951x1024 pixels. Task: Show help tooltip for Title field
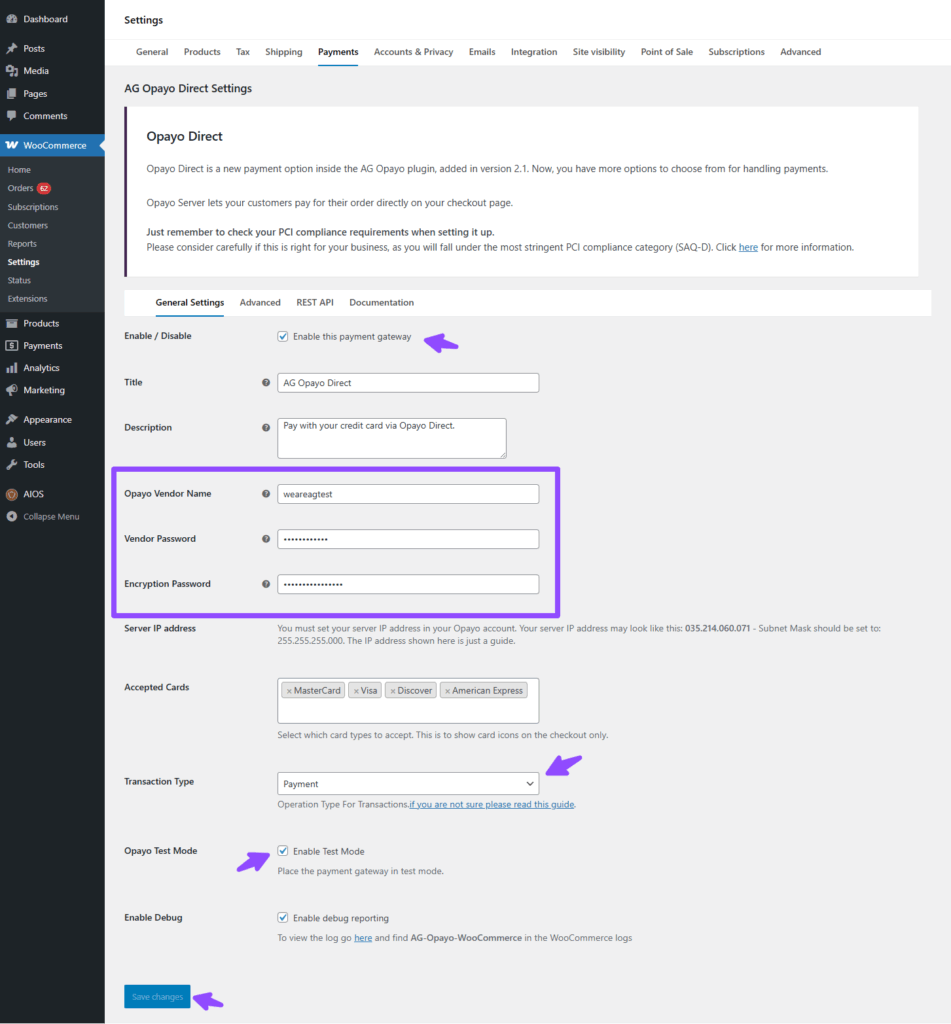point(266,383)
